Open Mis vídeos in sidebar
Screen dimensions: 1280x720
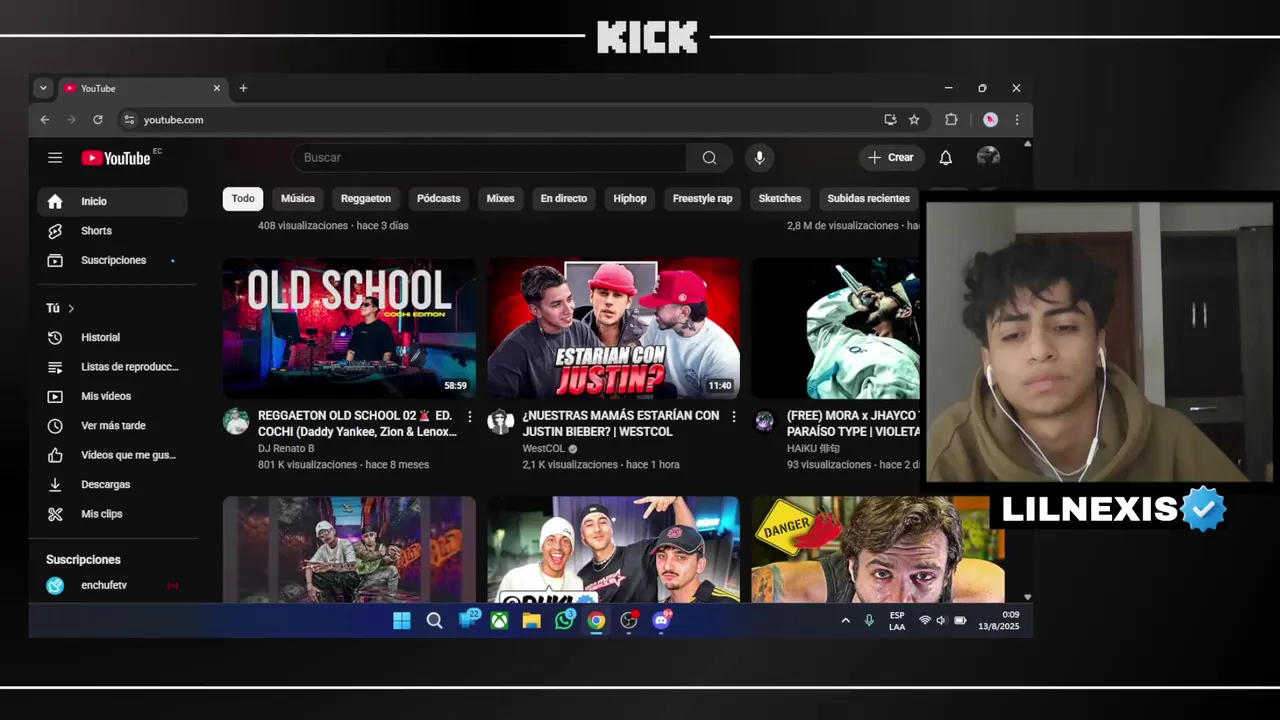tap(112, 397)
